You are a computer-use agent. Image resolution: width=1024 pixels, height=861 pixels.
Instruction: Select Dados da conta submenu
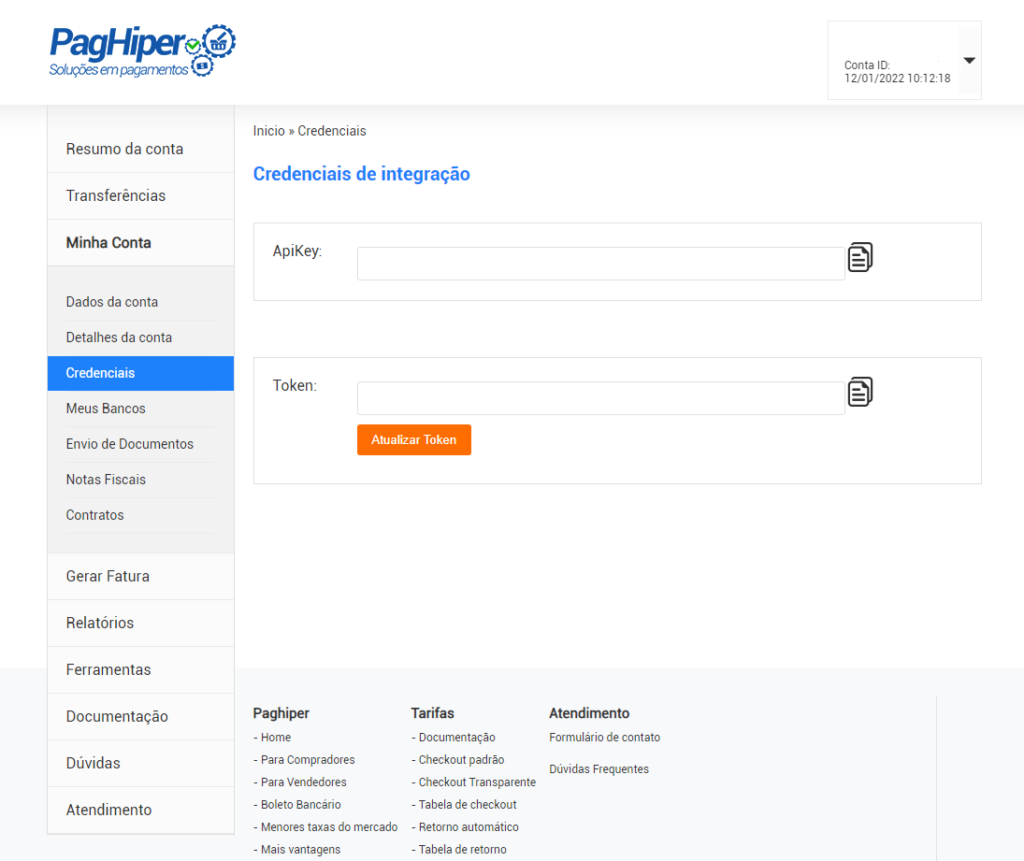coord(141,302)
